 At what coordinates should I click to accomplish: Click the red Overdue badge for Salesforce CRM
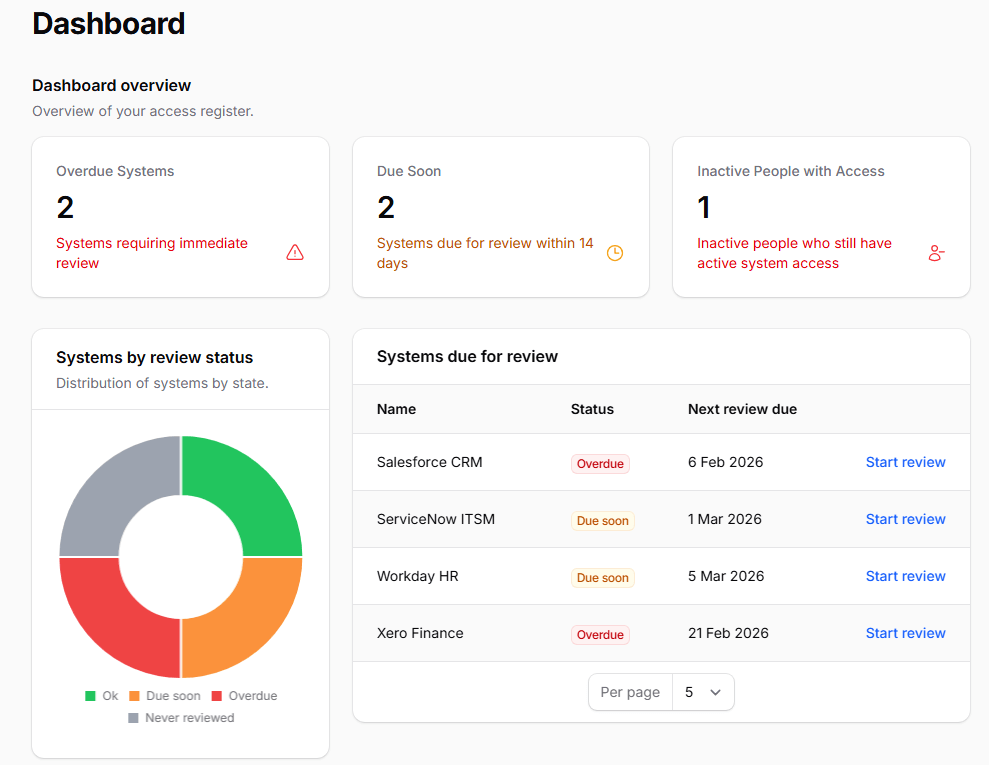600,463
